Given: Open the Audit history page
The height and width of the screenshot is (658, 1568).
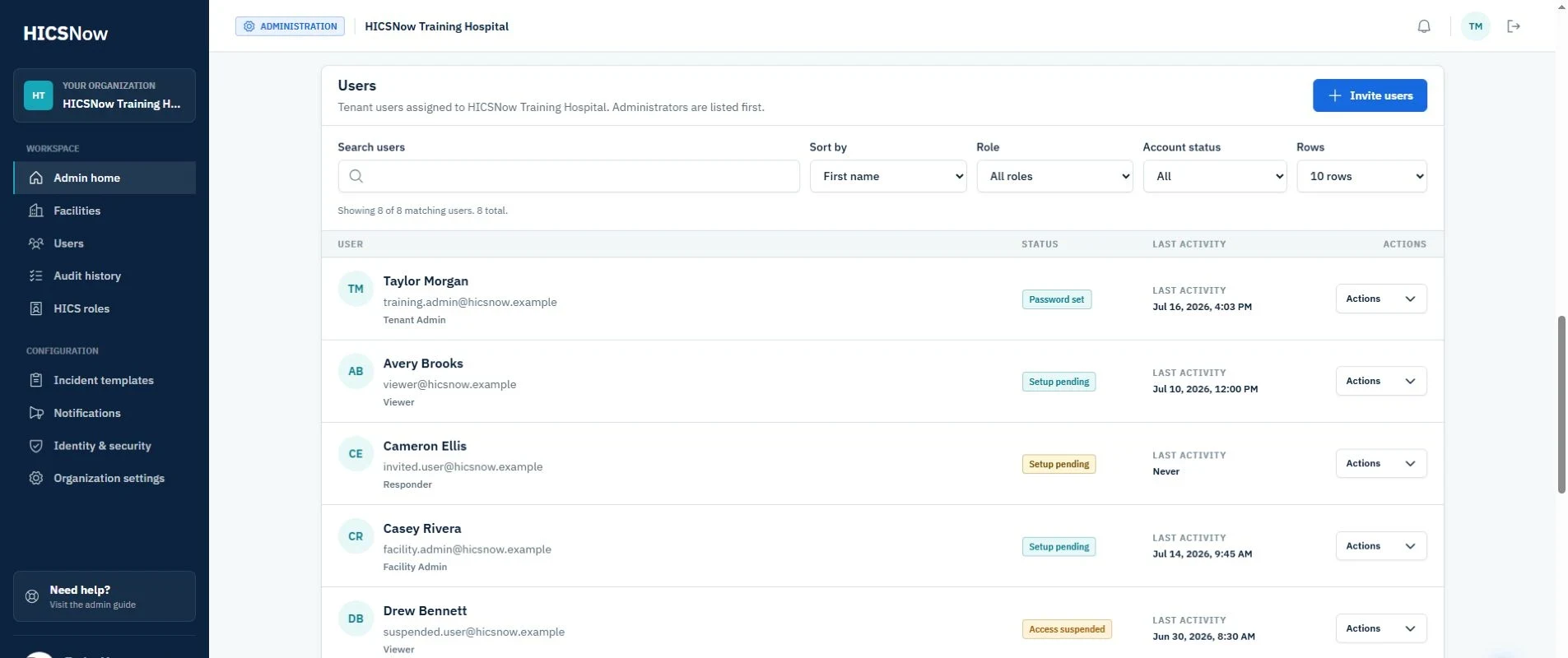Looking at the screenshot, I should coord(105,276).
